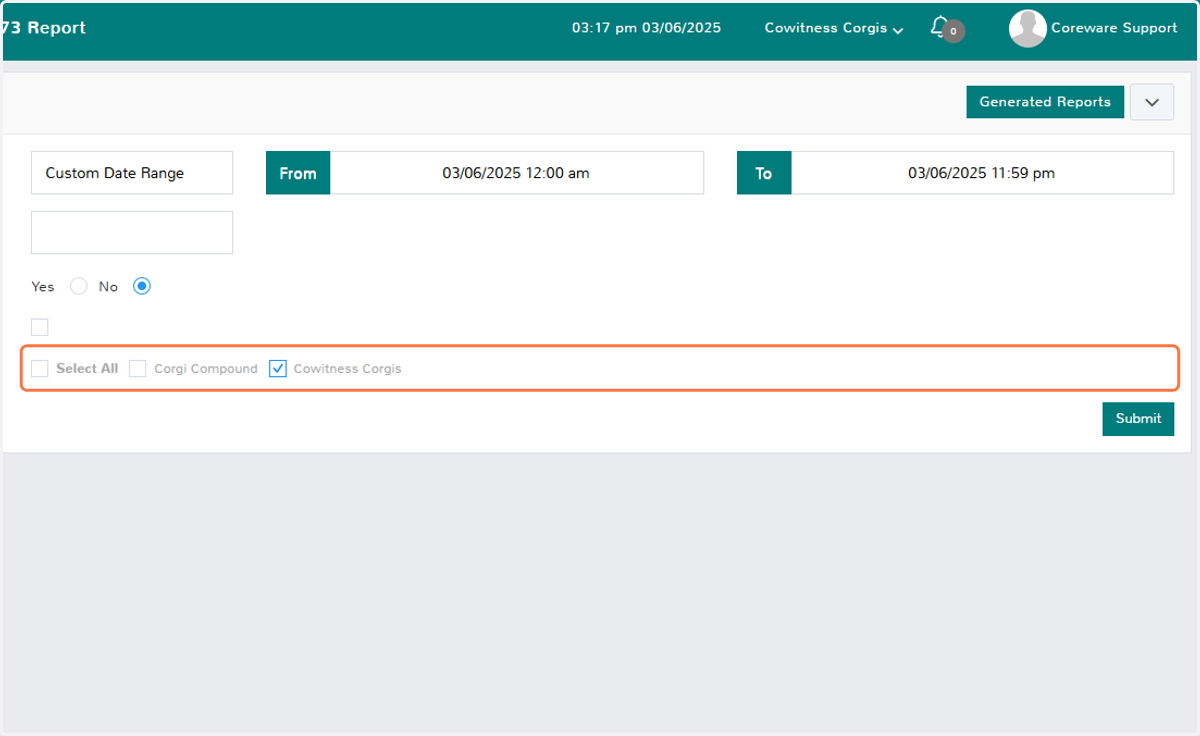The height and width of the screenshot is (736, 1200).
Task: Submit the report form
Action: point(1138,419)
